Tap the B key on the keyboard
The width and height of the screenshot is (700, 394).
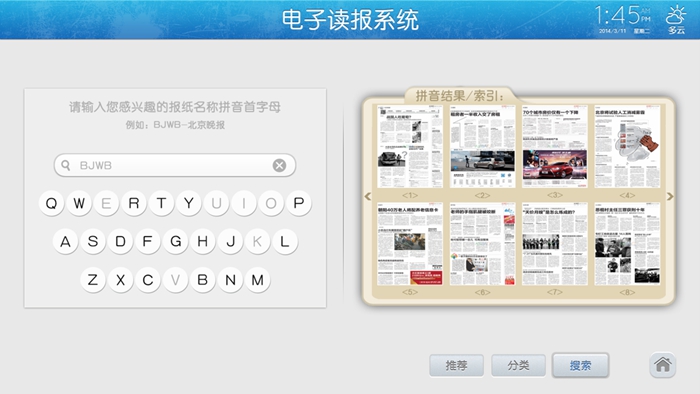[203, 280]
